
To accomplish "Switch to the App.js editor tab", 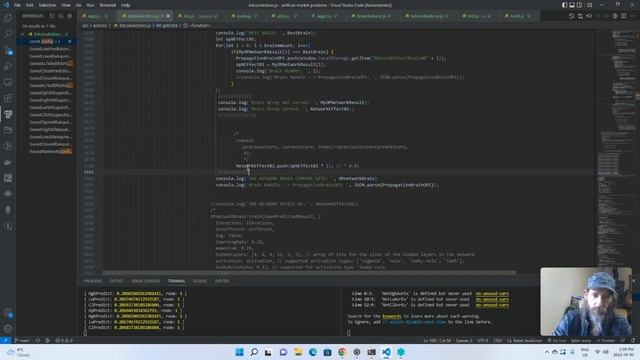I will [94, 16].
